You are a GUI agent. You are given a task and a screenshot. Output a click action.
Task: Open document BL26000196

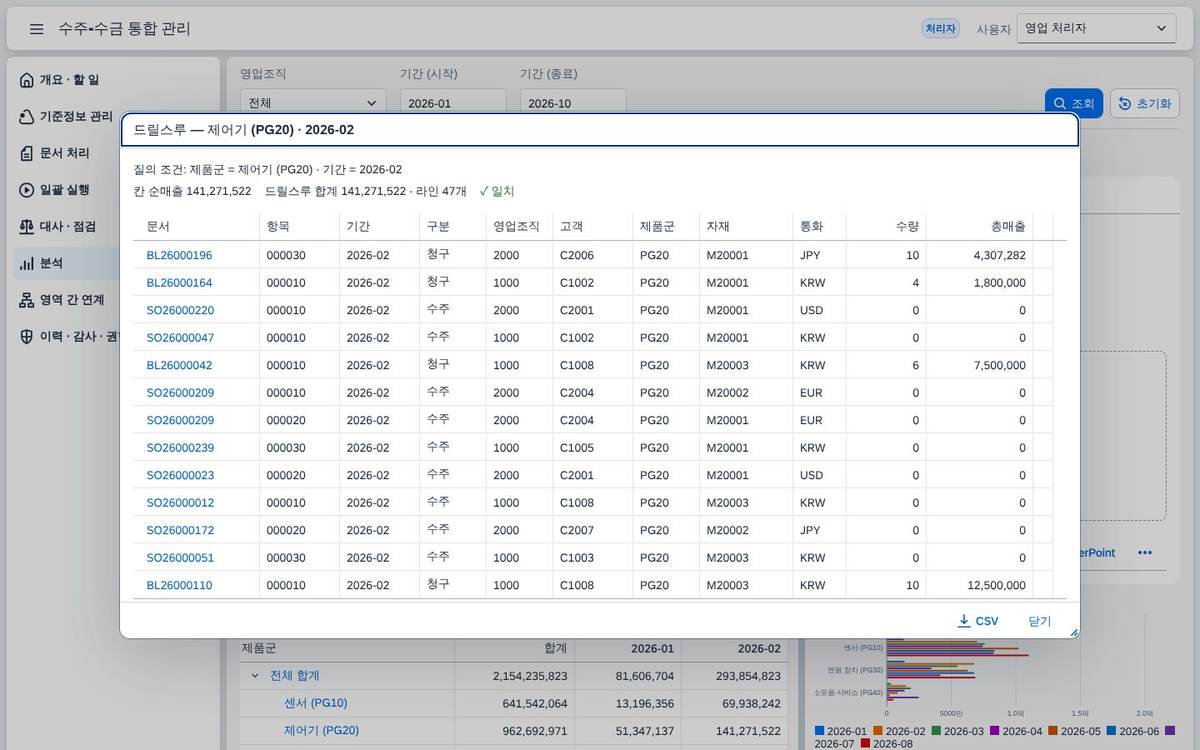pos(179,255)
